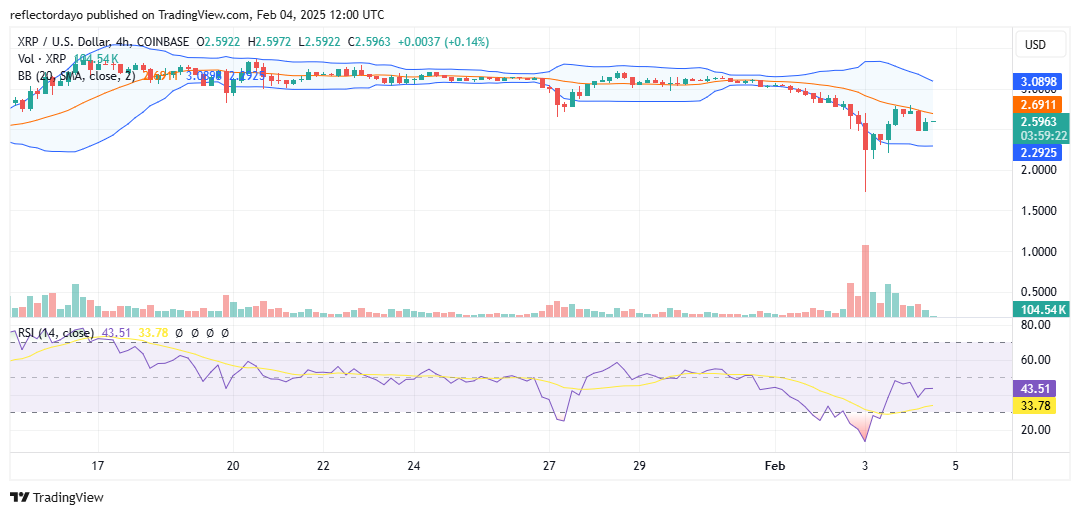Click the 20.00 RSI axis tick
The image size is (1080, 515).
click(1037, 430)
